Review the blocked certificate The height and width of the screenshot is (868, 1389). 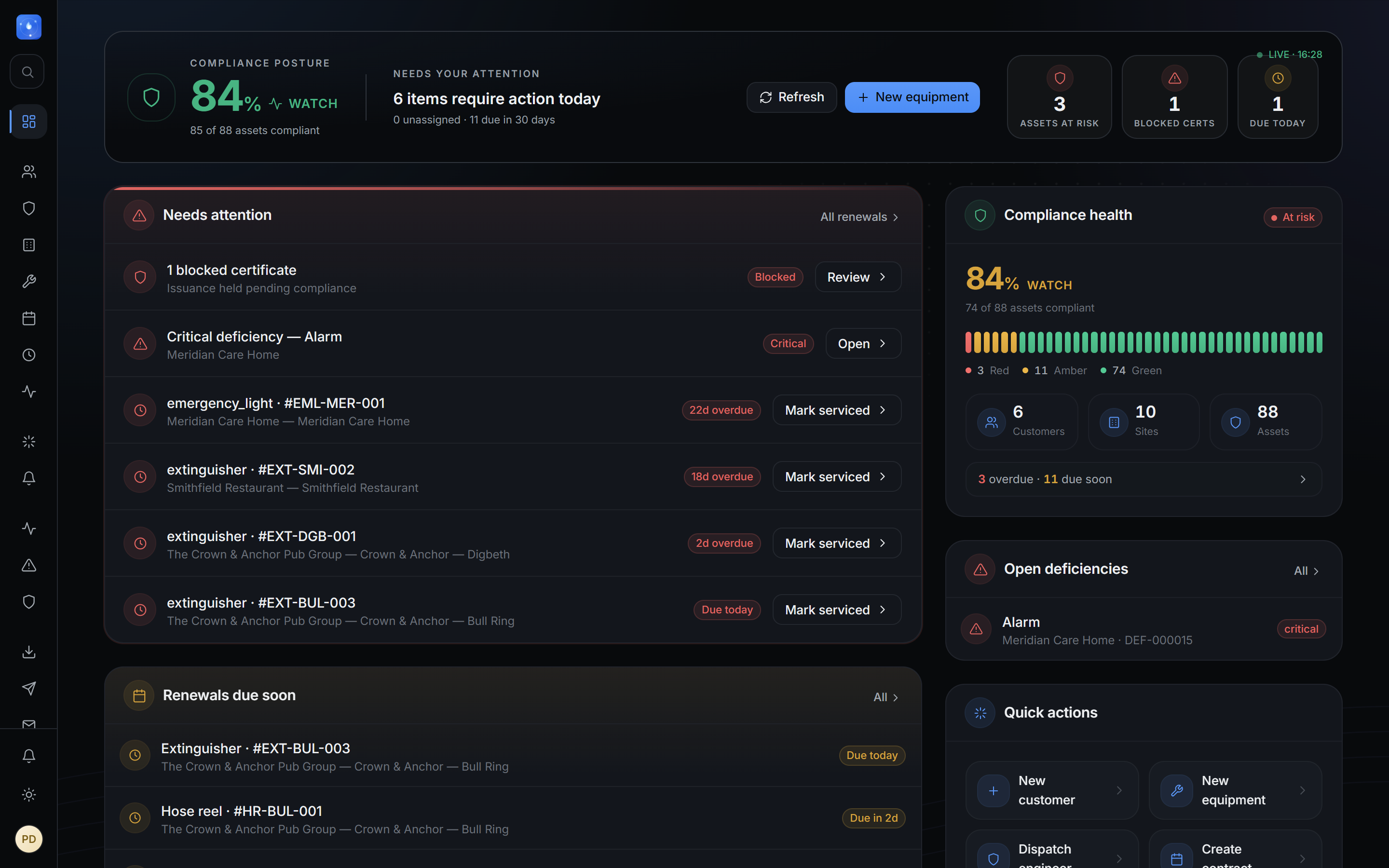click(x=858, y=277)
